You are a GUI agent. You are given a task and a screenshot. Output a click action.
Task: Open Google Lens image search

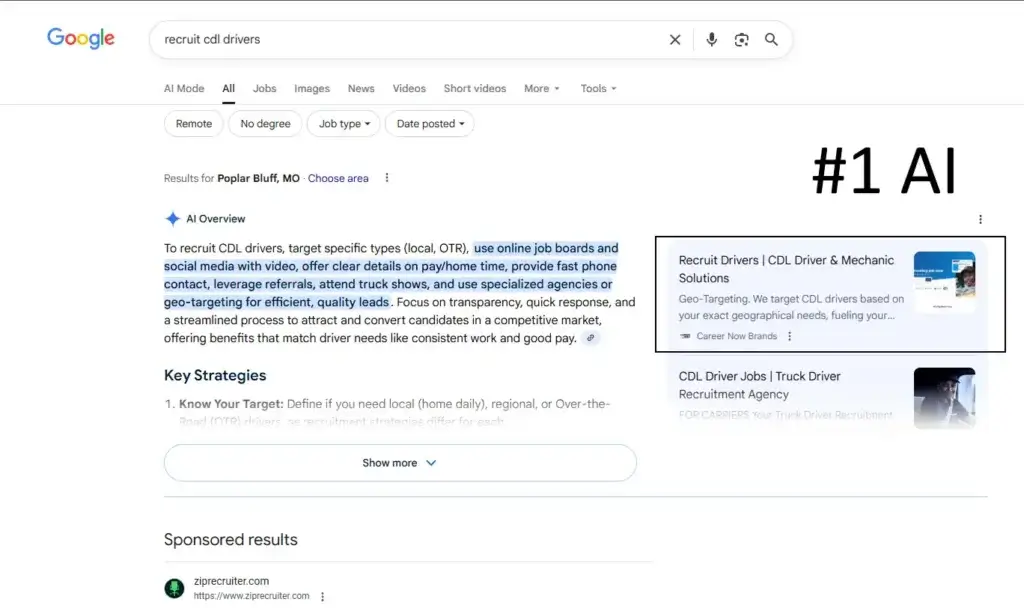tap(741, 39)
